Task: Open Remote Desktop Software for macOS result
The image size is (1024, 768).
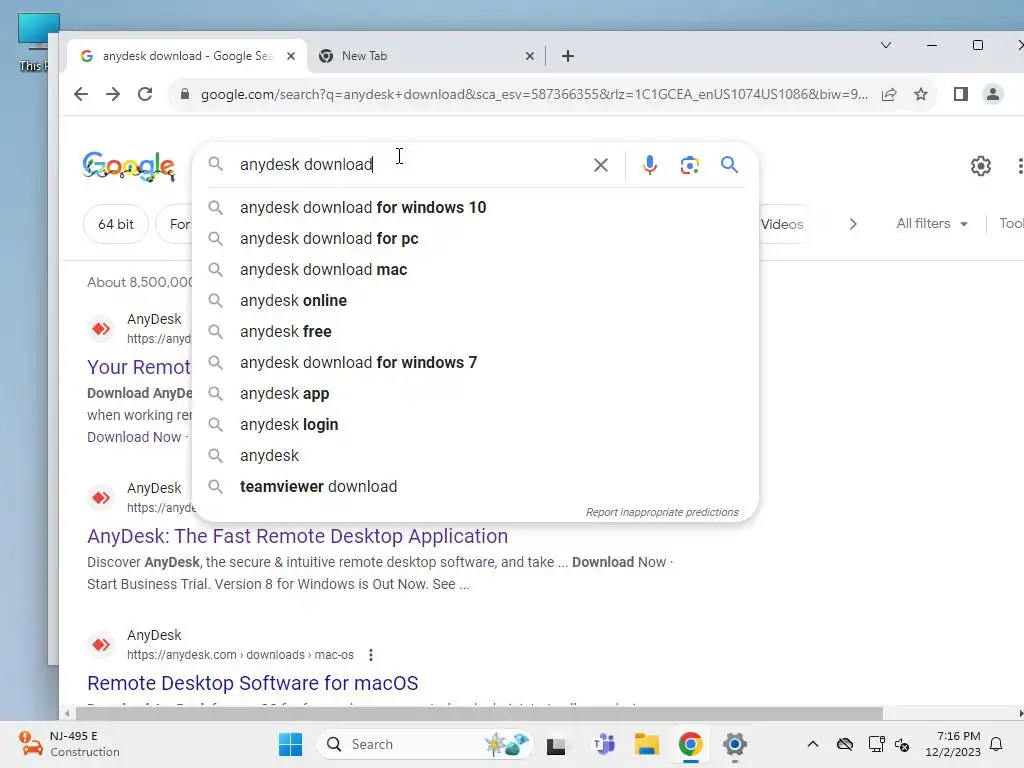Action: coord(253,683)
